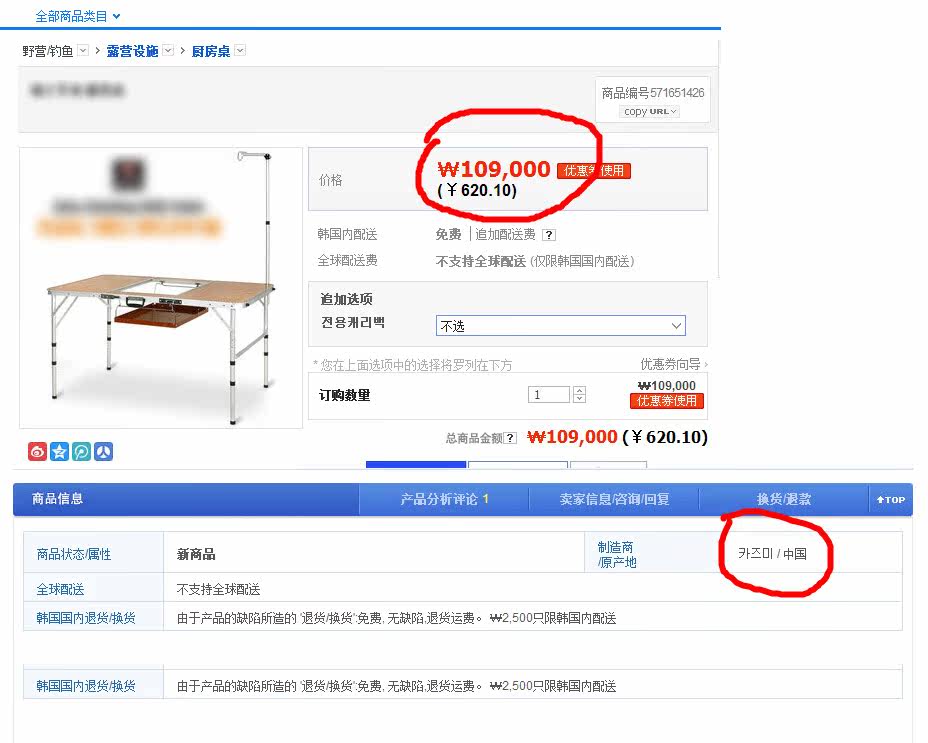Click the order quantity input field

point(549,394)
